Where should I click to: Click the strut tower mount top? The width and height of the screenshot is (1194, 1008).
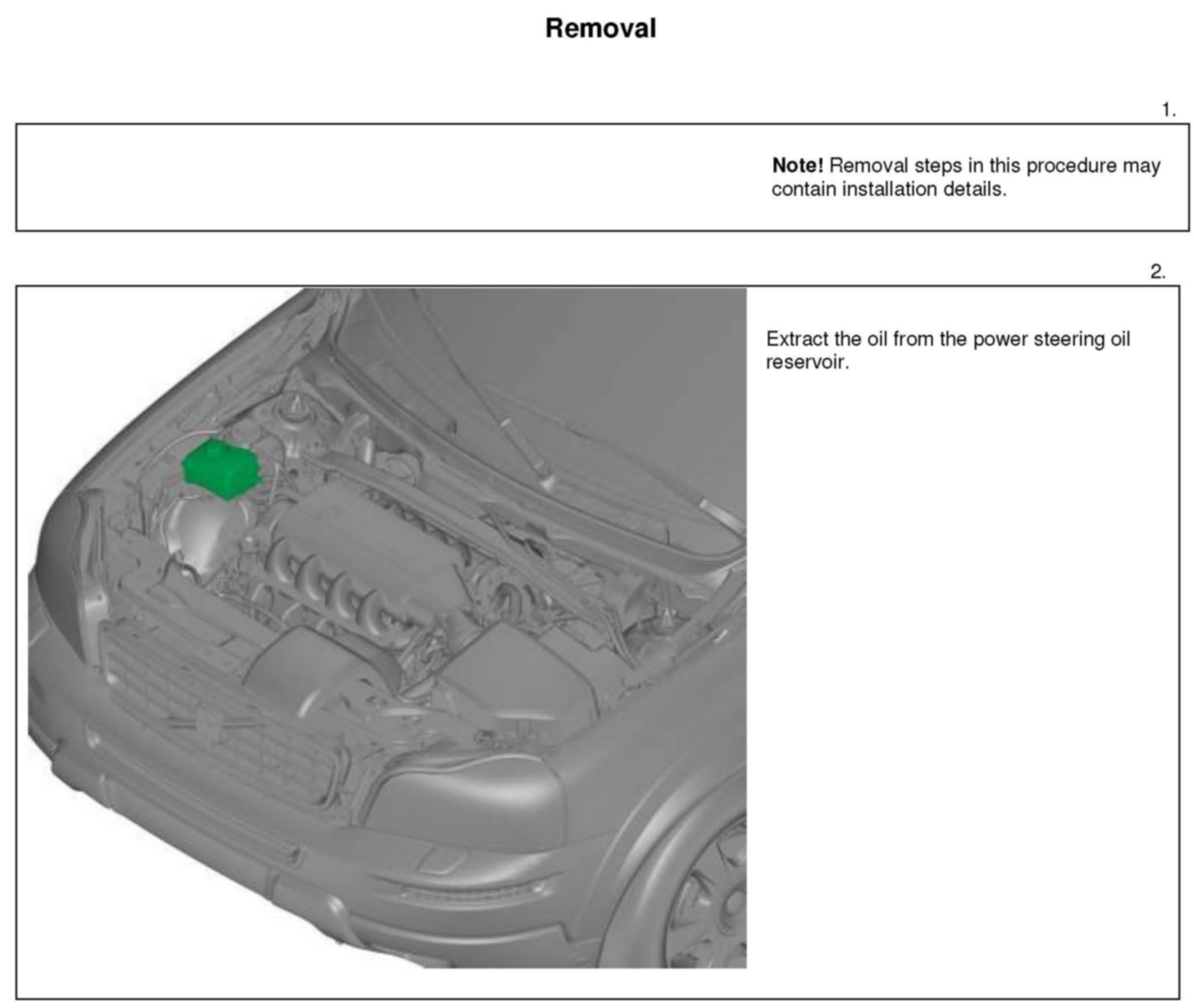(x=296, y=408)
